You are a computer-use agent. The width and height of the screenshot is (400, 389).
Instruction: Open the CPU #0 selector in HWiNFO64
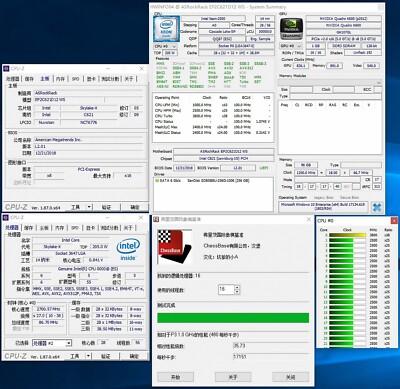166,46
